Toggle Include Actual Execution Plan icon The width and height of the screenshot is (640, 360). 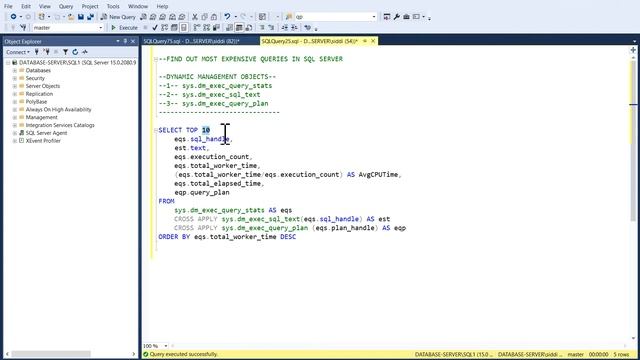pyautogui.click(x=197, y=28)
